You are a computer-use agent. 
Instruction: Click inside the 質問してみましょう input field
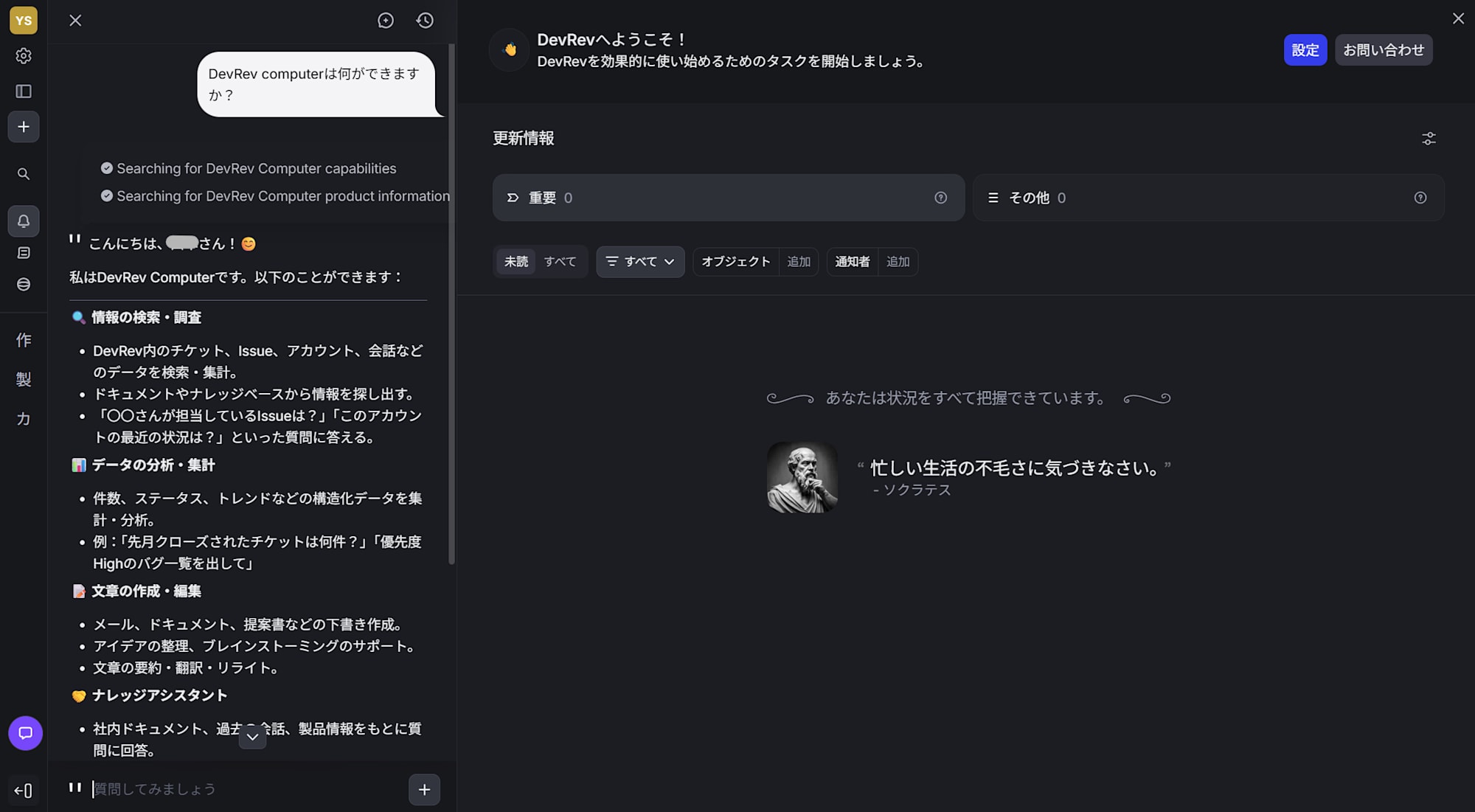tap(221, 788)
